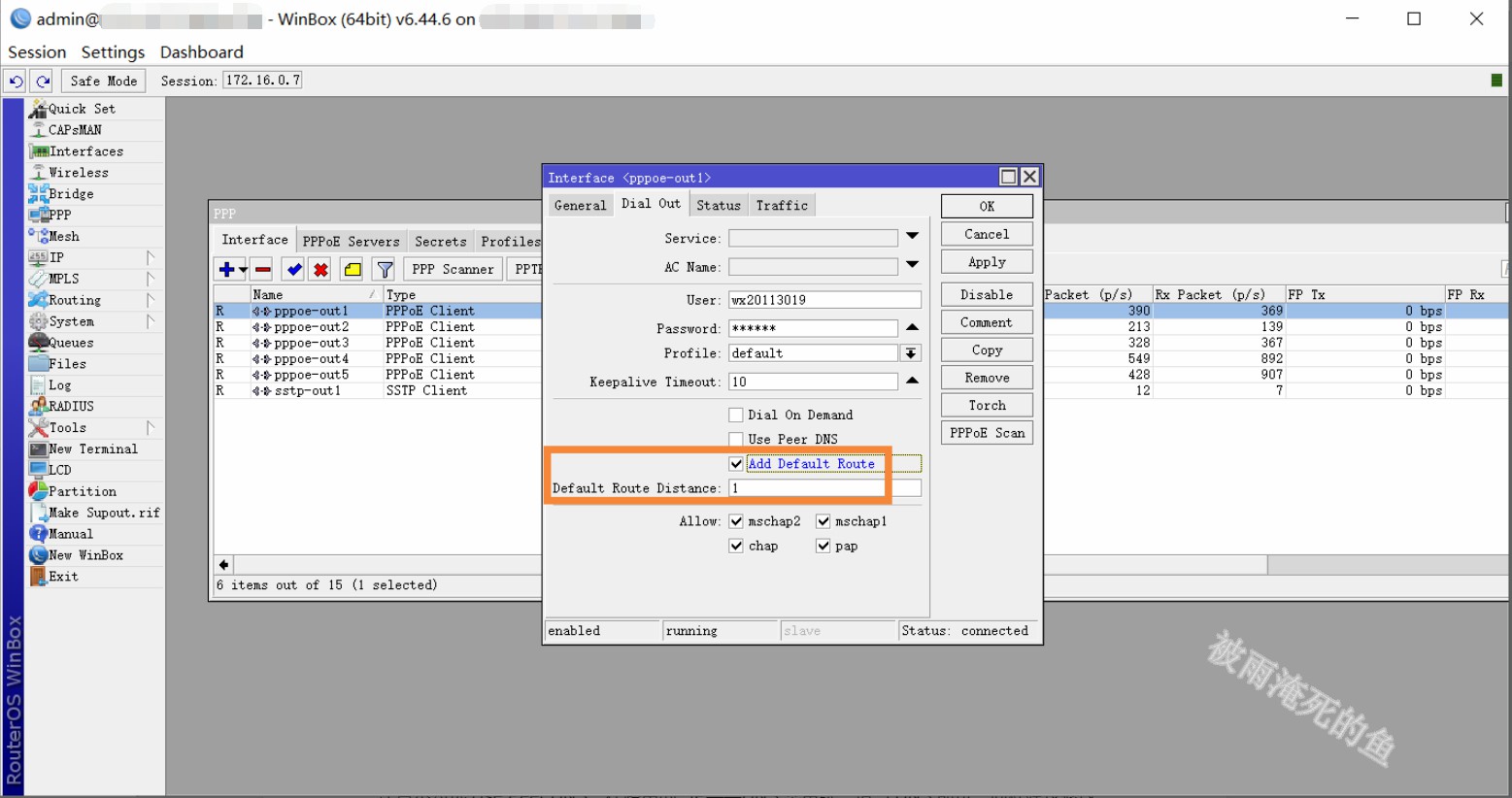Viewport: 1512px width, 798px height.
Task: Click the horizontal scrollbar left arrow
Action: tap(224, 565)
